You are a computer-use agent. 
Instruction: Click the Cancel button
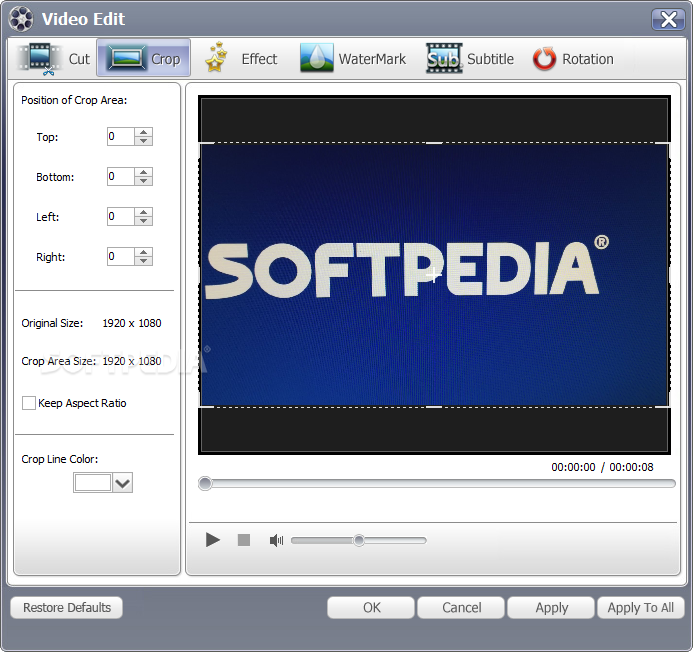(x=461, y=607)
